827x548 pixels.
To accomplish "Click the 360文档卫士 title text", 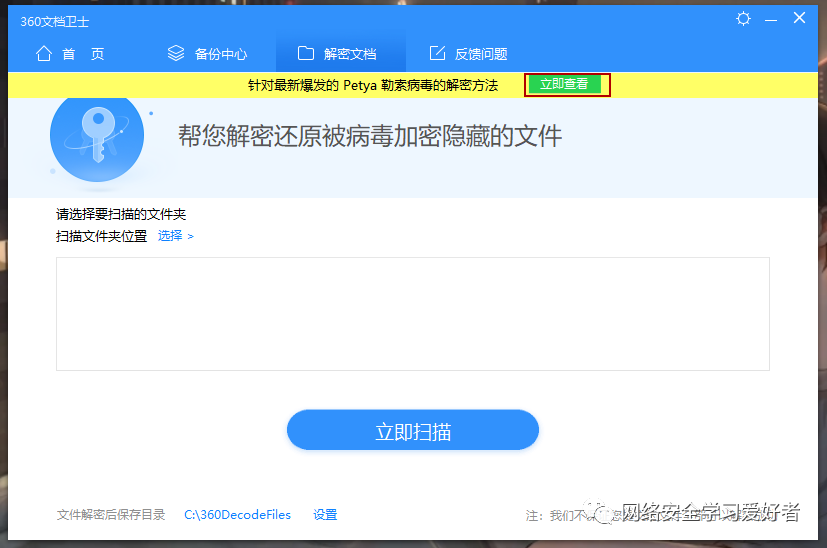I will pos(54,22).
